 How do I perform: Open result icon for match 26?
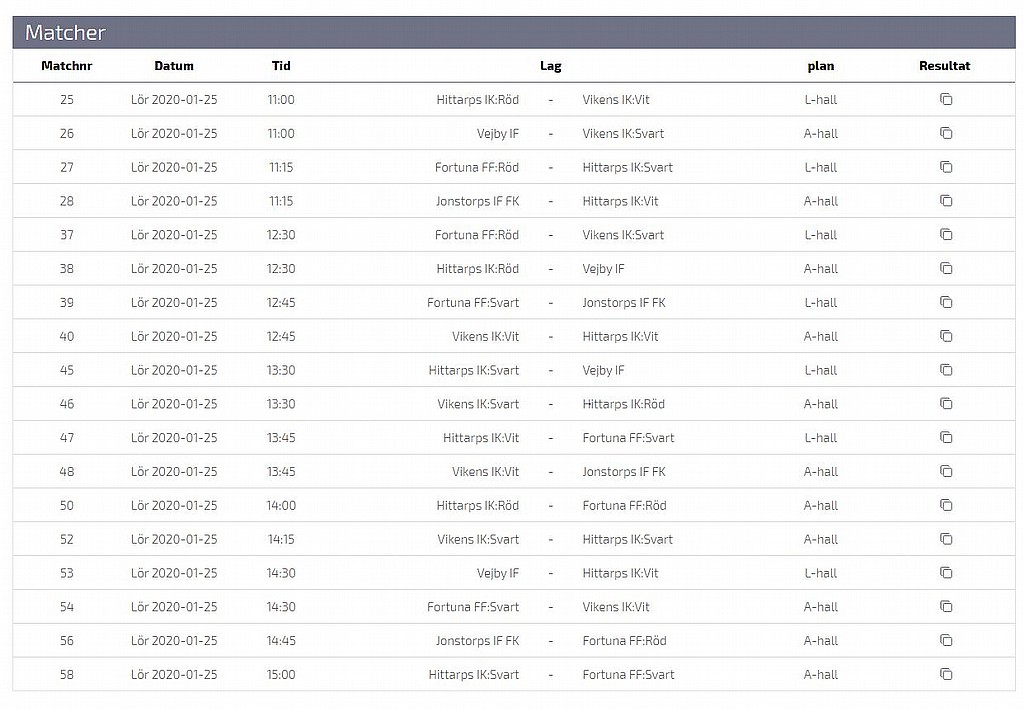[946, 133]
